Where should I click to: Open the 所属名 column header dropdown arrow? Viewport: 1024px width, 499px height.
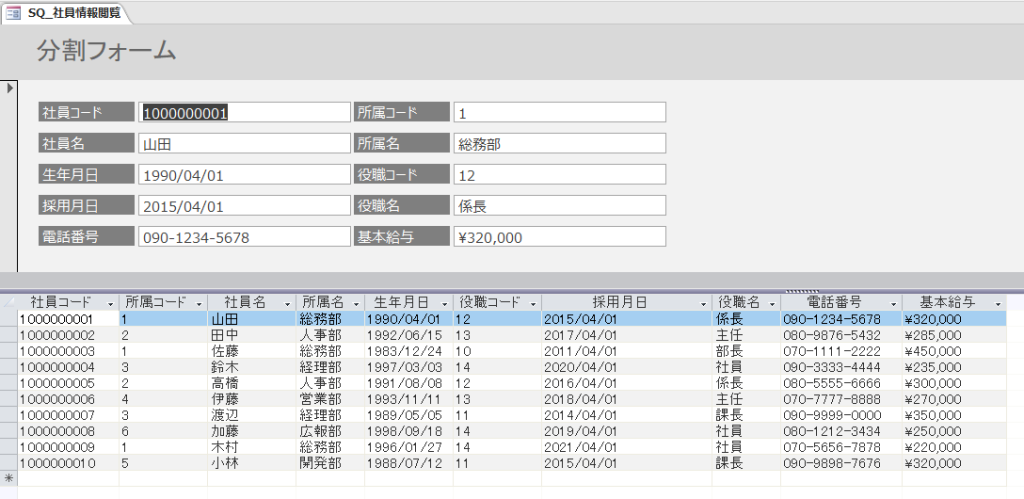tap(355, 303)
